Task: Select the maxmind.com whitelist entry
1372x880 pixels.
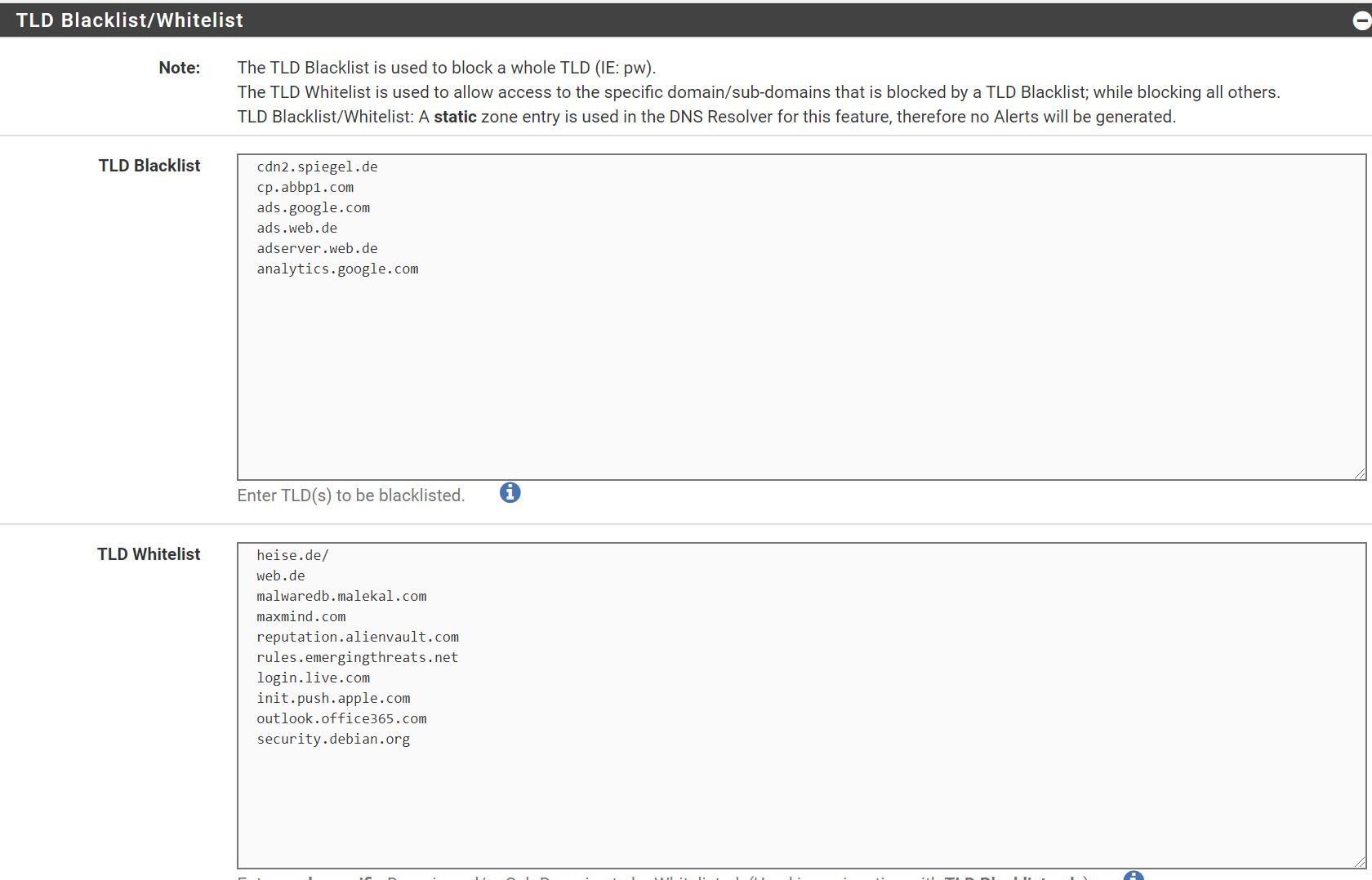Action: [301, 616]
